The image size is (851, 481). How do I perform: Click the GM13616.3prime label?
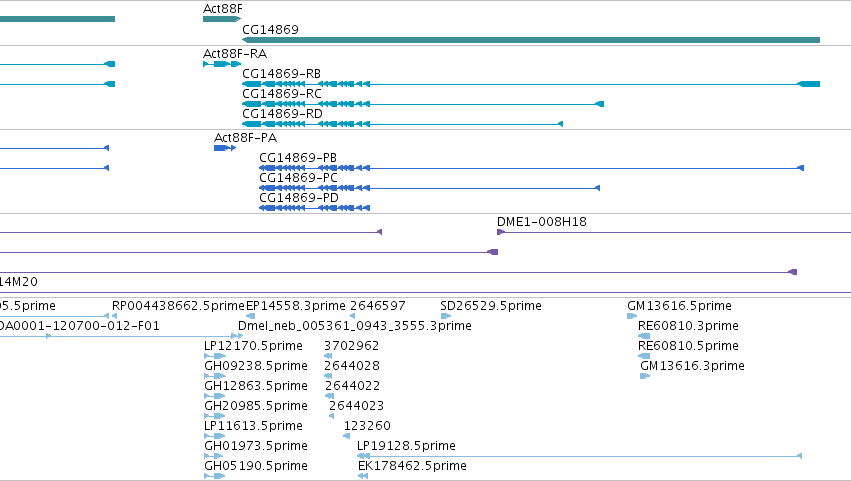pyautogui.click(x=693, y=366)
